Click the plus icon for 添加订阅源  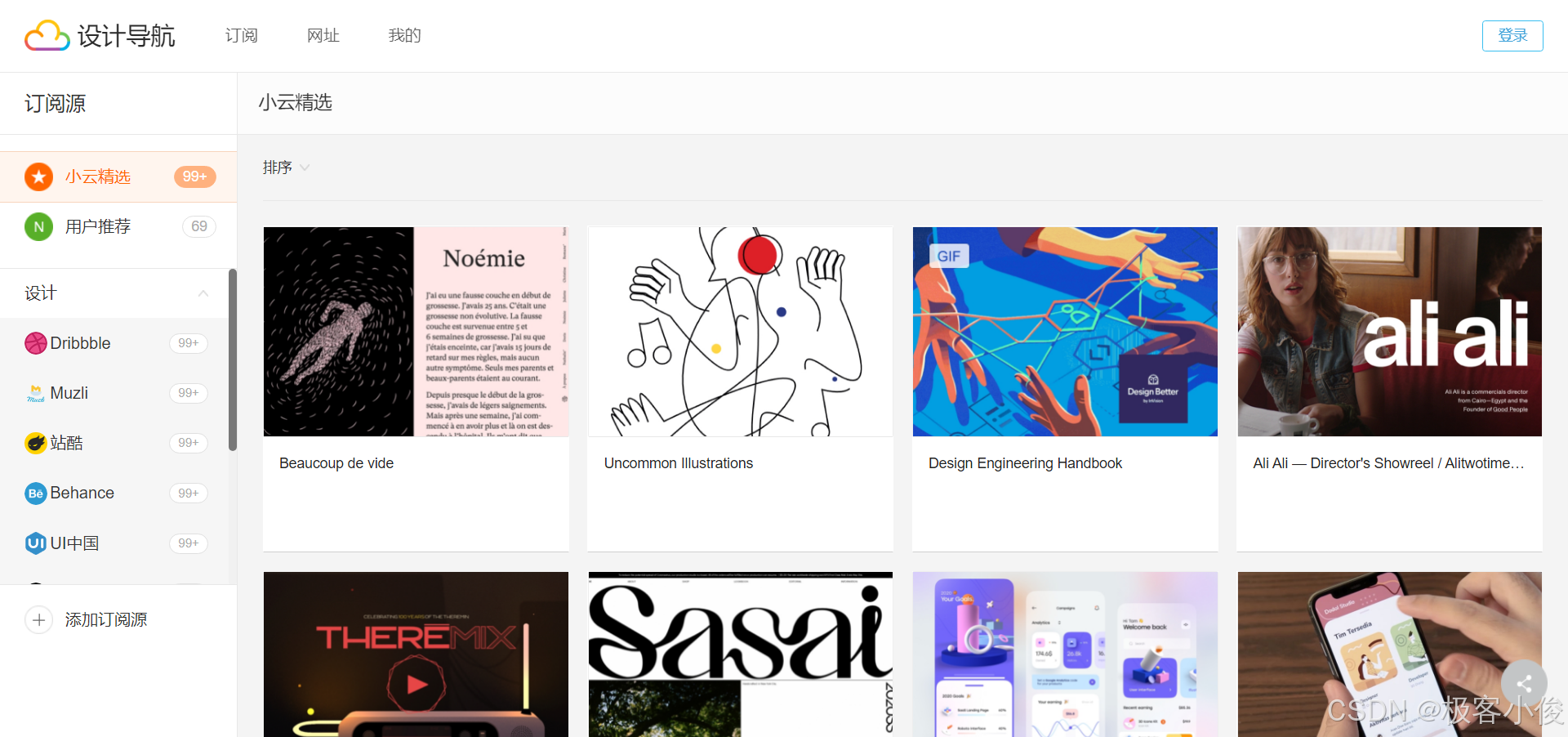tap(38, 620)
